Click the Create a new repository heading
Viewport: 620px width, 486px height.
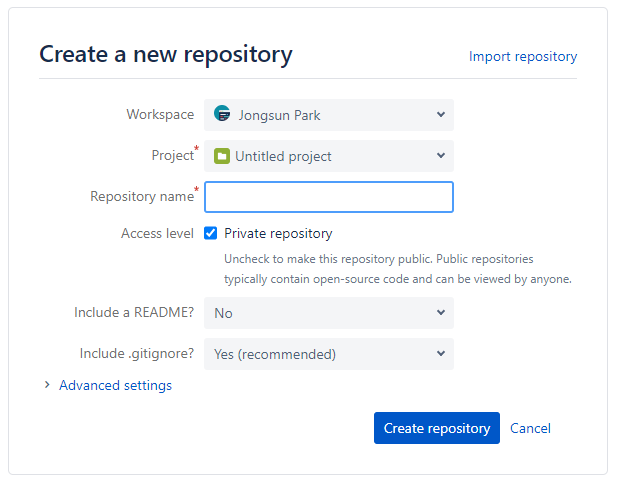tap(166, 55)
